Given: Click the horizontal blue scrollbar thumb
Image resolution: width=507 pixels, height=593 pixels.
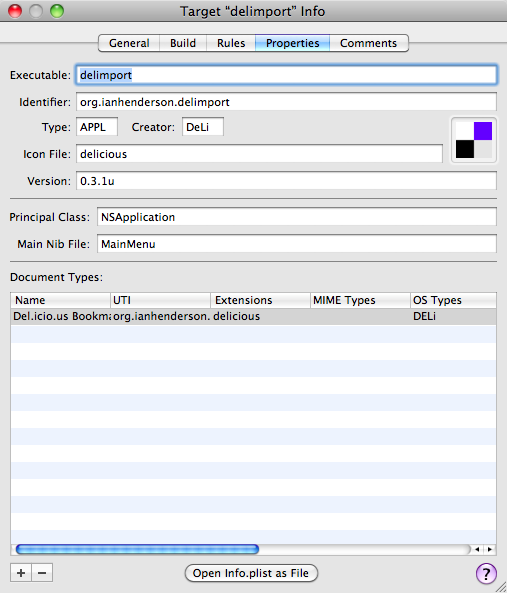Looking at the screenshot, I should [137, 549].
